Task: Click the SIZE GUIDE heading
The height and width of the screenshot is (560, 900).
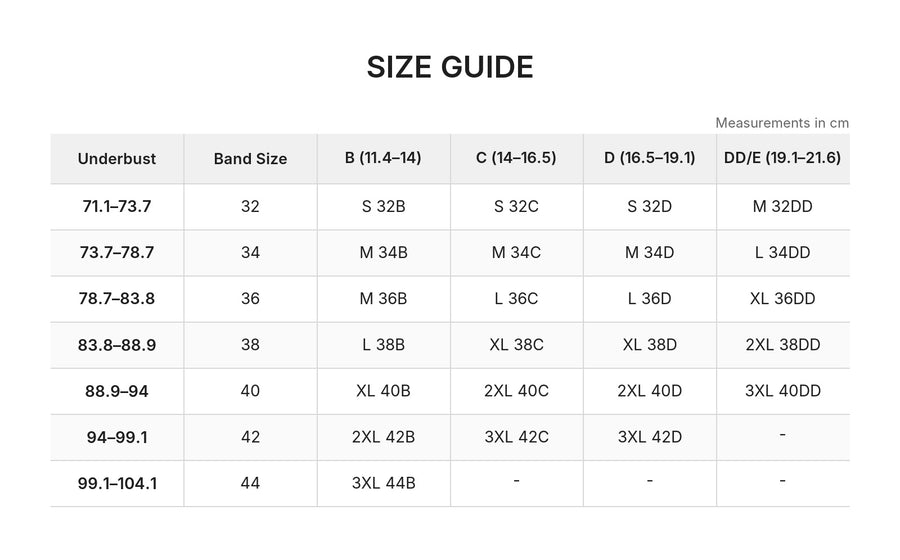Action: 450,67
